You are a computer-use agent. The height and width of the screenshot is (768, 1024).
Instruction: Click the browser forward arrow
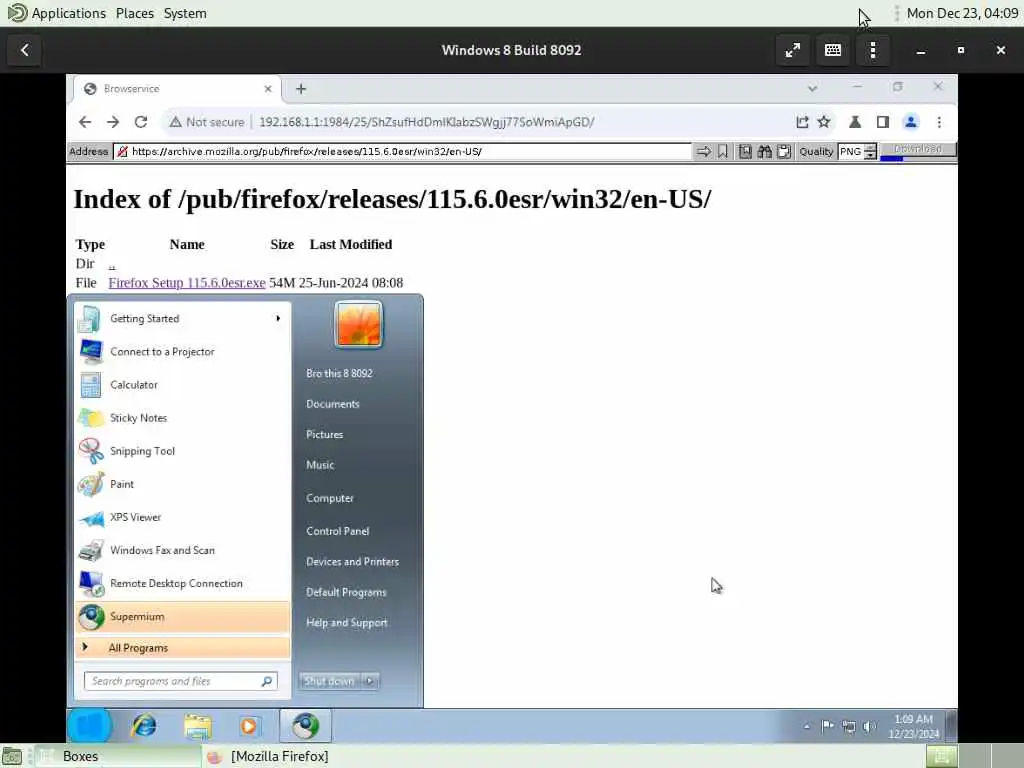tap(113, 122)
